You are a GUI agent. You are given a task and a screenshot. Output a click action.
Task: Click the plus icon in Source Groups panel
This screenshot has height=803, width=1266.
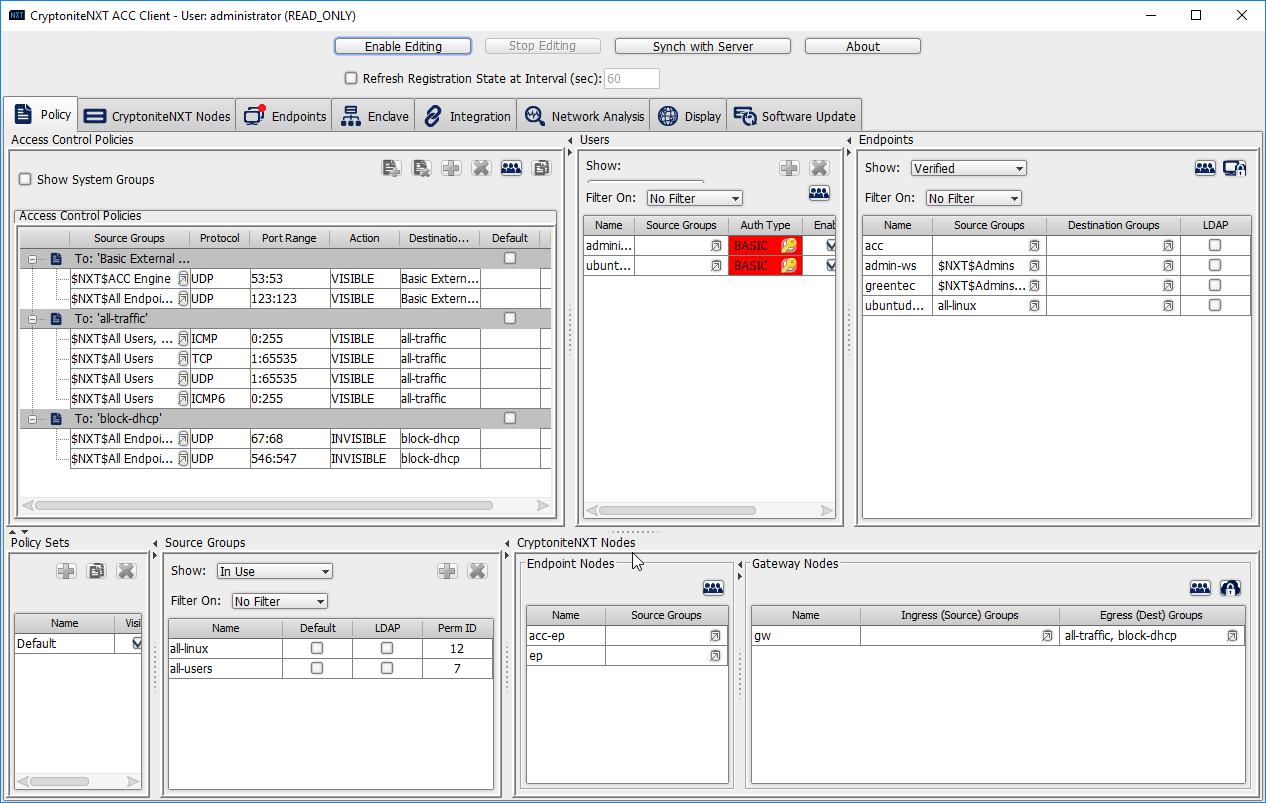tap(447, 571)
